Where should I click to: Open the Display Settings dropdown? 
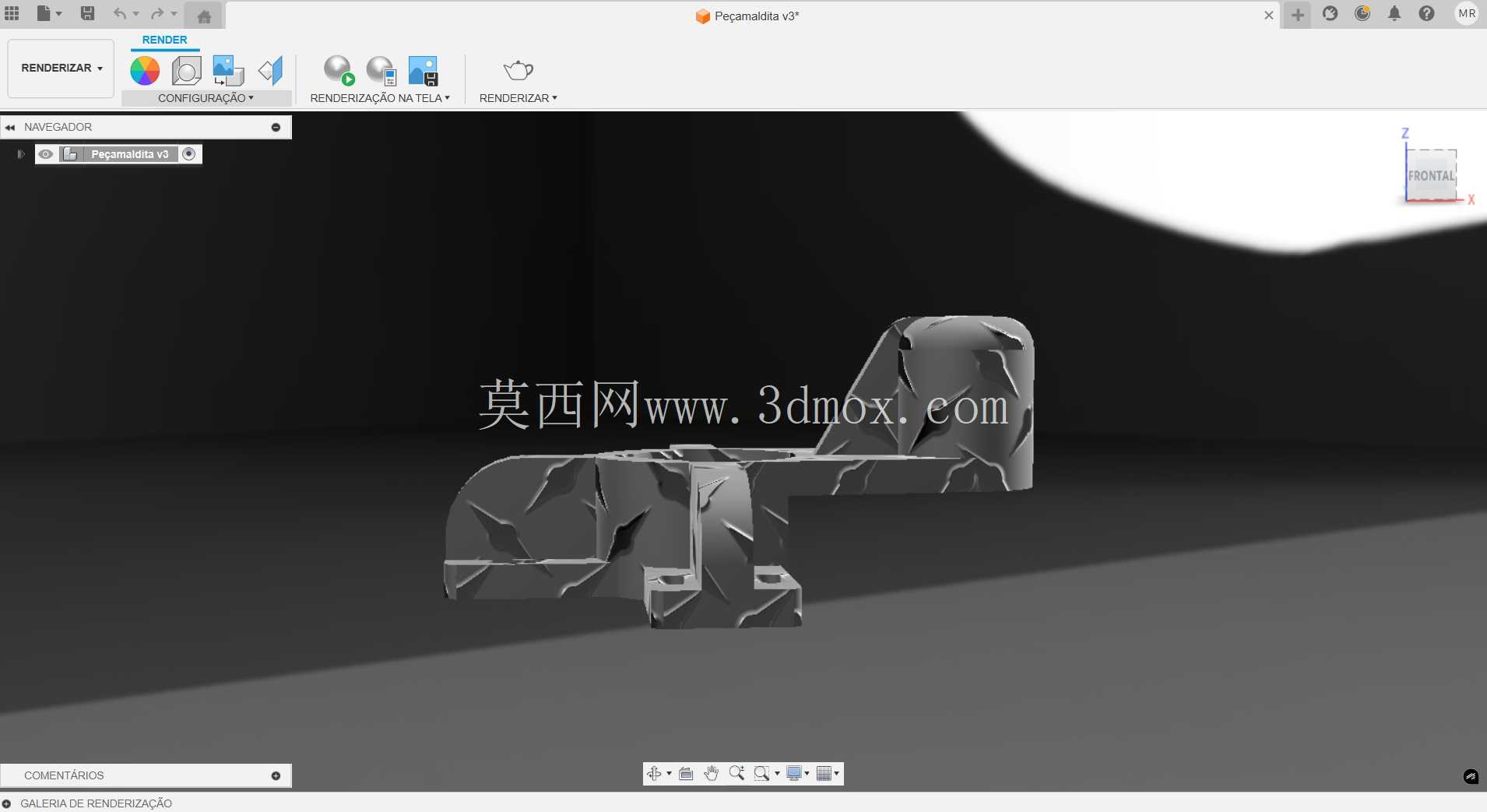[x=797, y=773]
